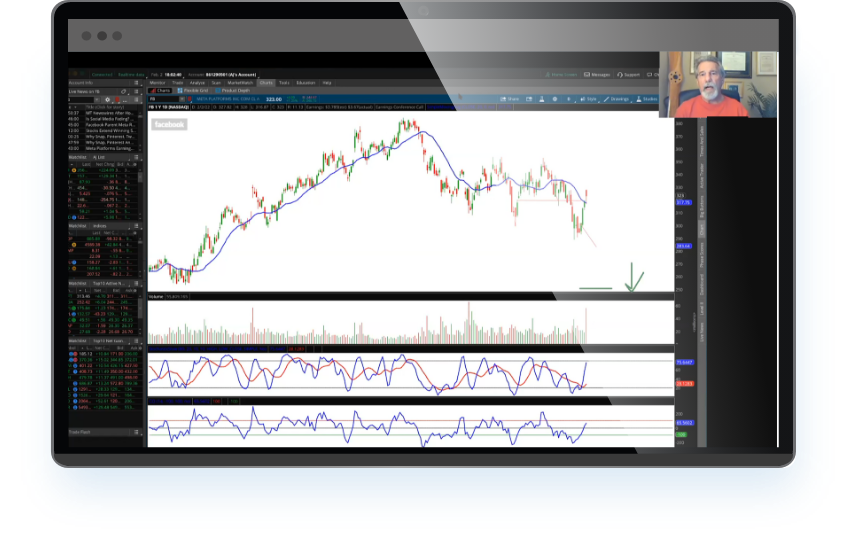Viewport: 856px width, 549px height.
Task: Open the Trade tab
Action: pyautogui.click(x=177, y=83)
